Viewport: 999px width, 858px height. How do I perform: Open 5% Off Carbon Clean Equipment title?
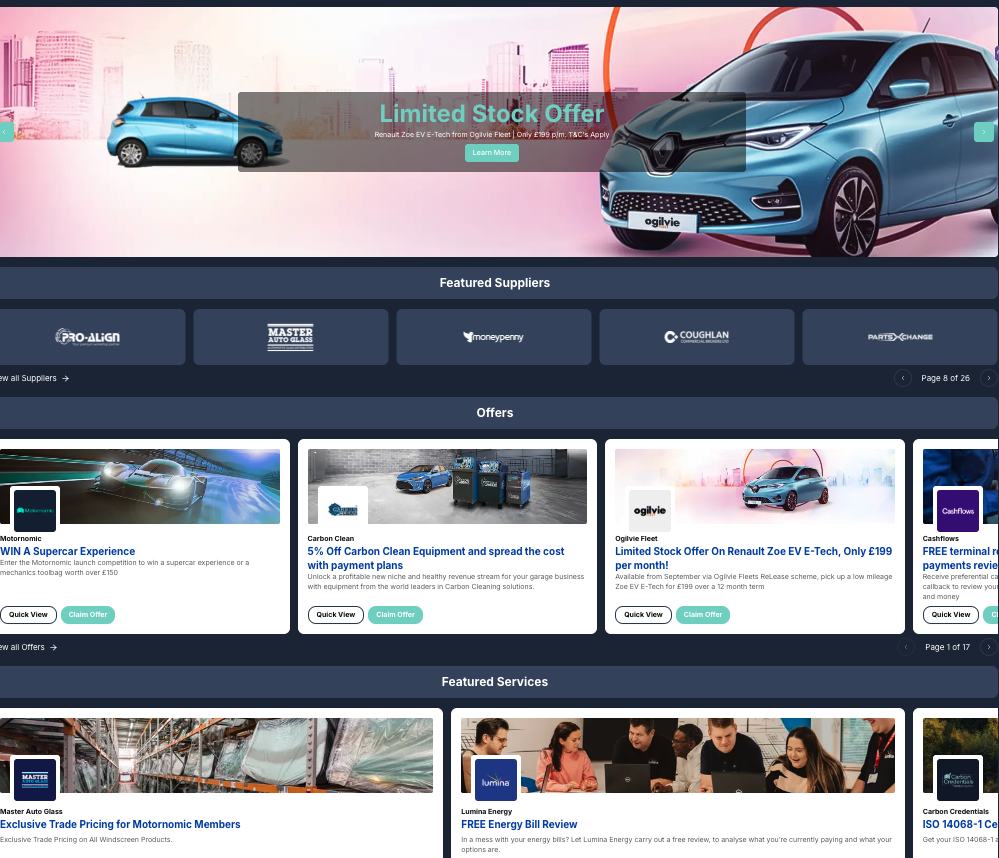click(436, 559)
